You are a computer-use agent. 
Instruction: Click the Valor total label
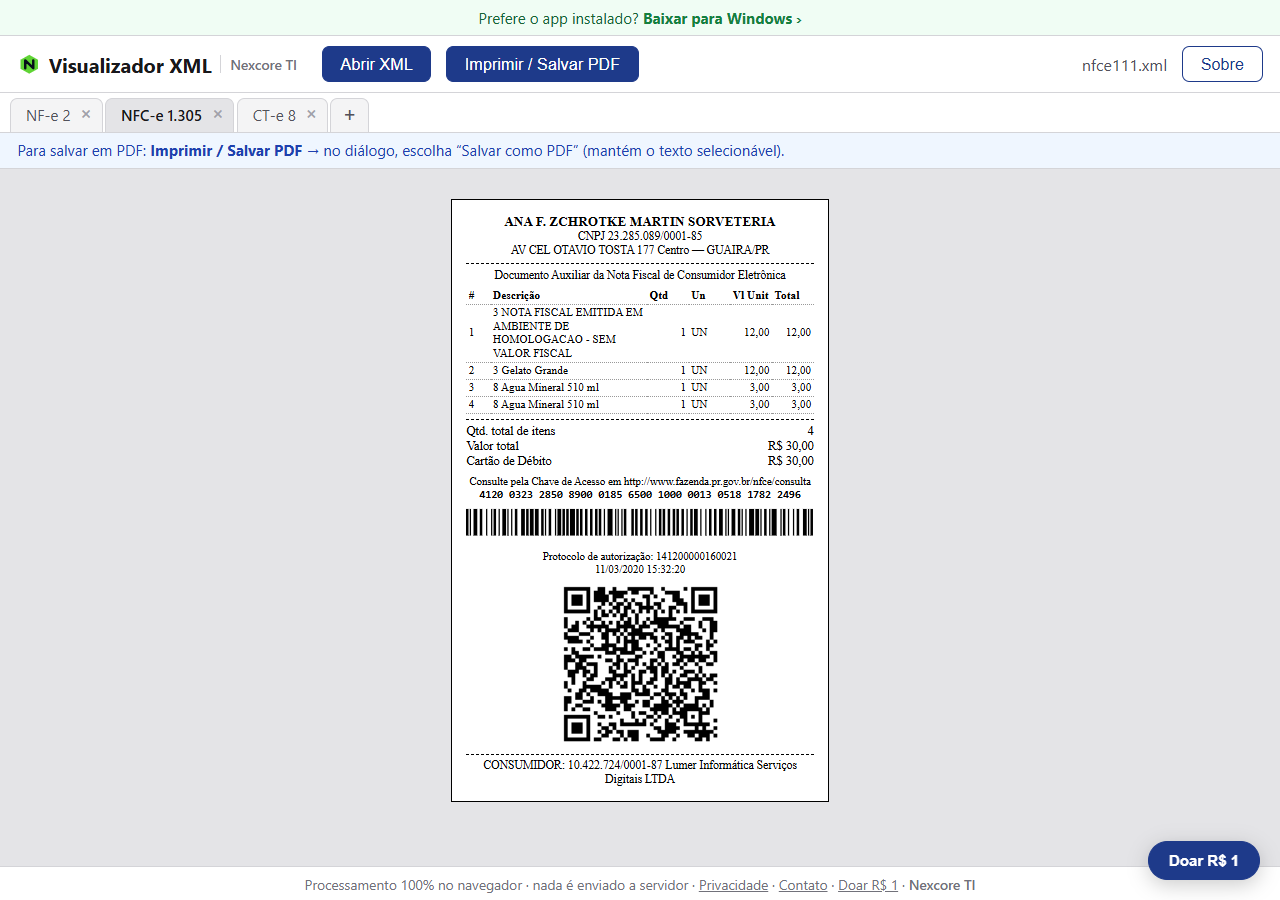click(x=493, y=446)
